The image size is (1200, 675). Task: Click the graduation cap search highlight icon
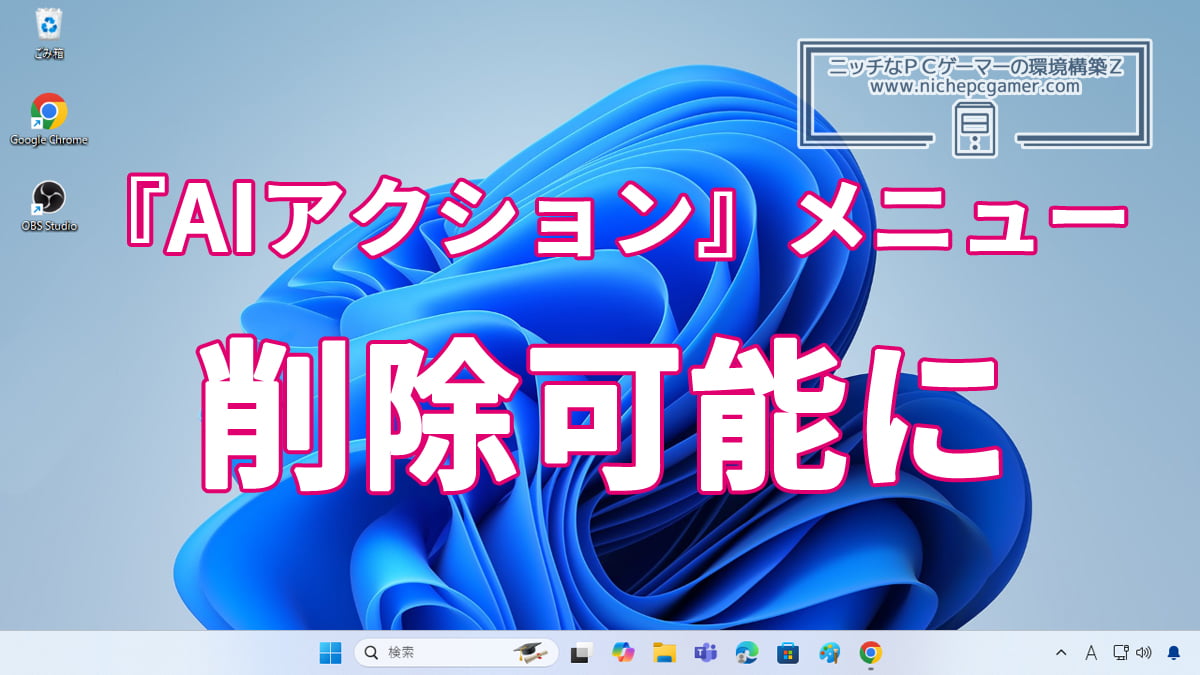[531, 653]
